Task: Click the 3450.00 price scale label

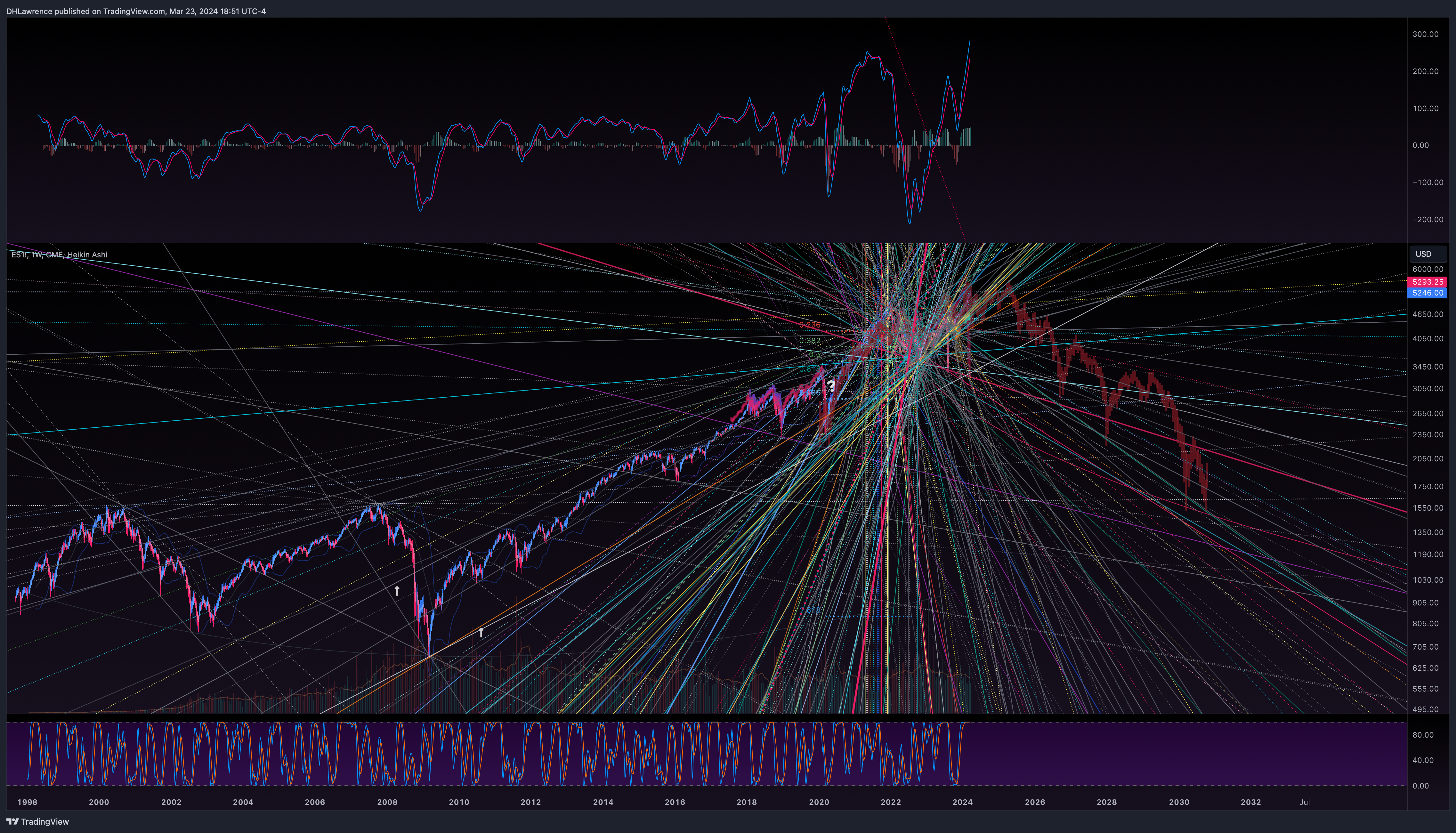Action: [1428, 367]
